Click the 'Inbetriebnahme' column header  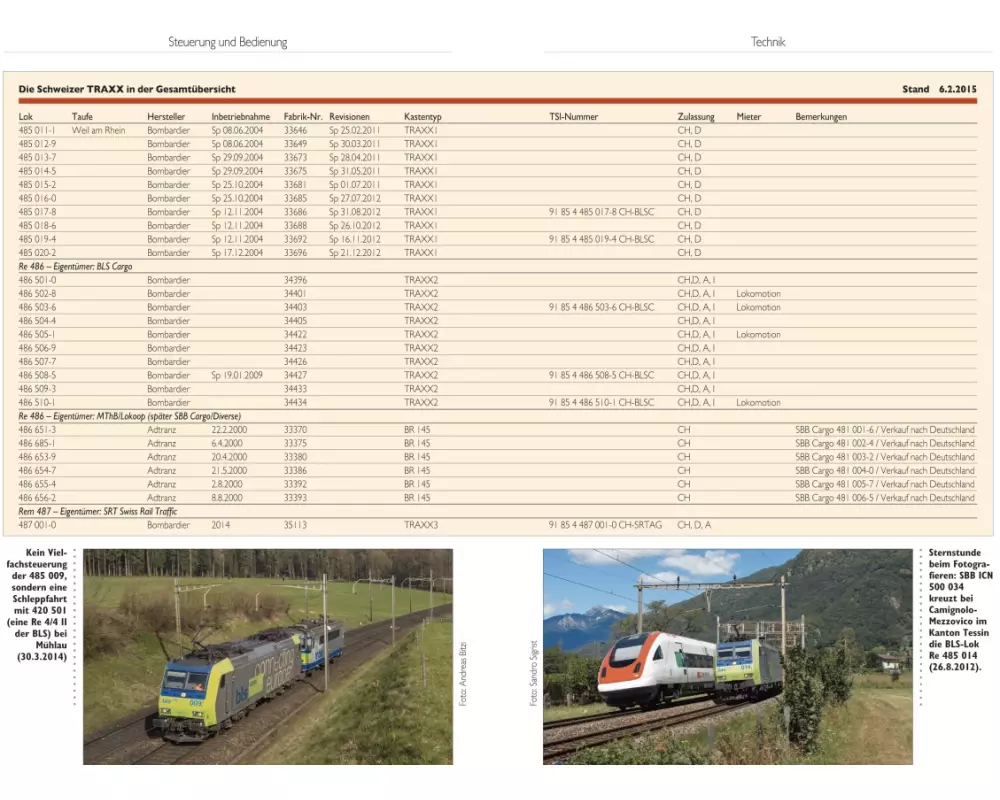pos(240,117)
